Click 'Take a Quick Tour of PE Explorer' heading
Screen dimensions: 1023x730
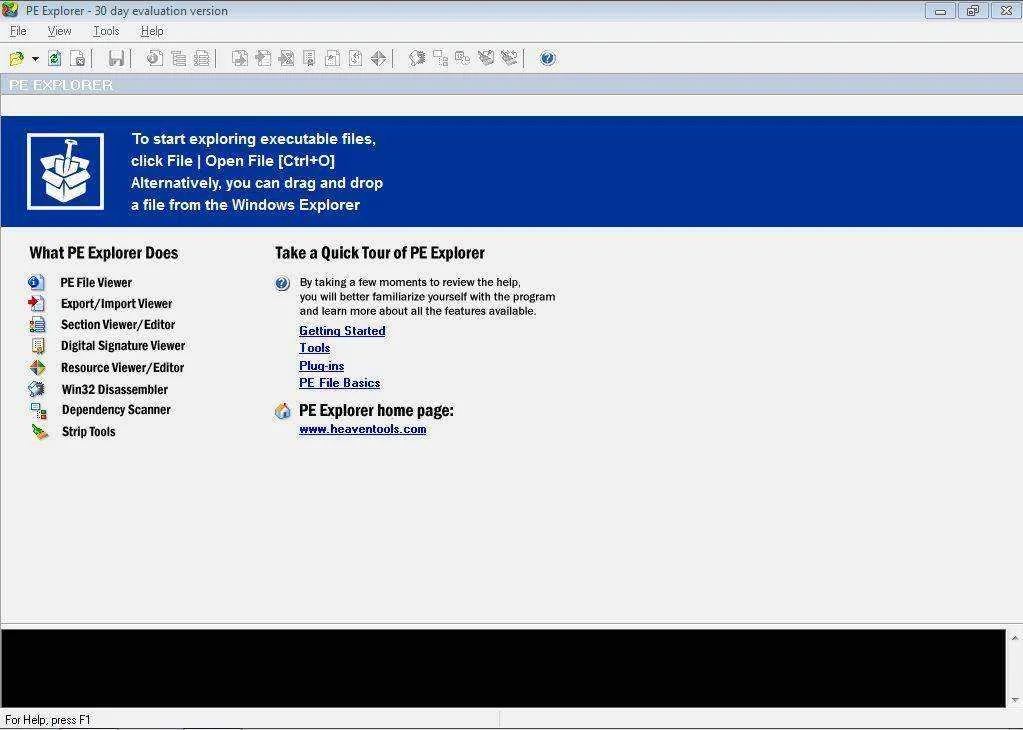click(380, 253)
